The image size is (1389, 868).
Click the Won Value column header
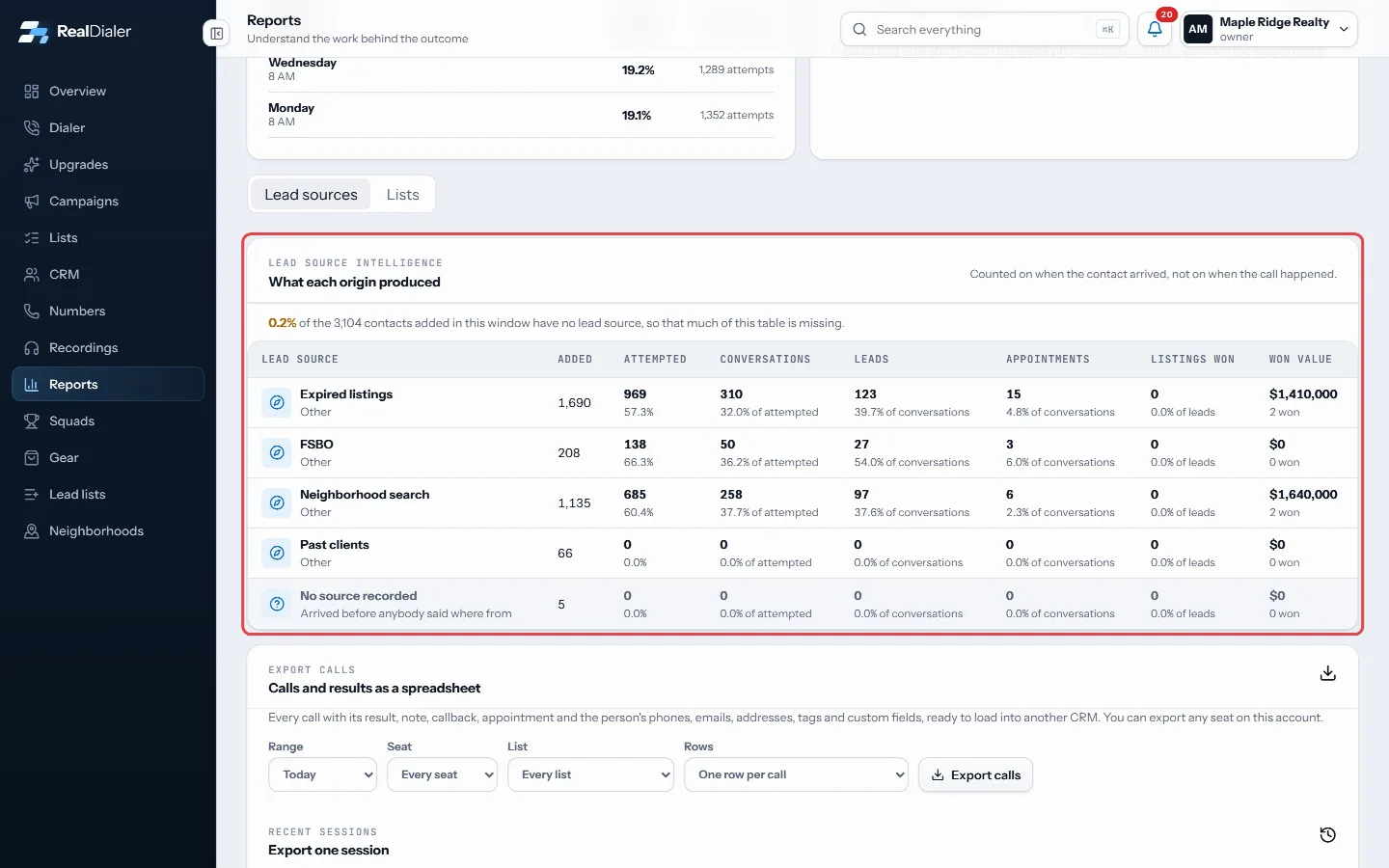tap(1300, 360)
